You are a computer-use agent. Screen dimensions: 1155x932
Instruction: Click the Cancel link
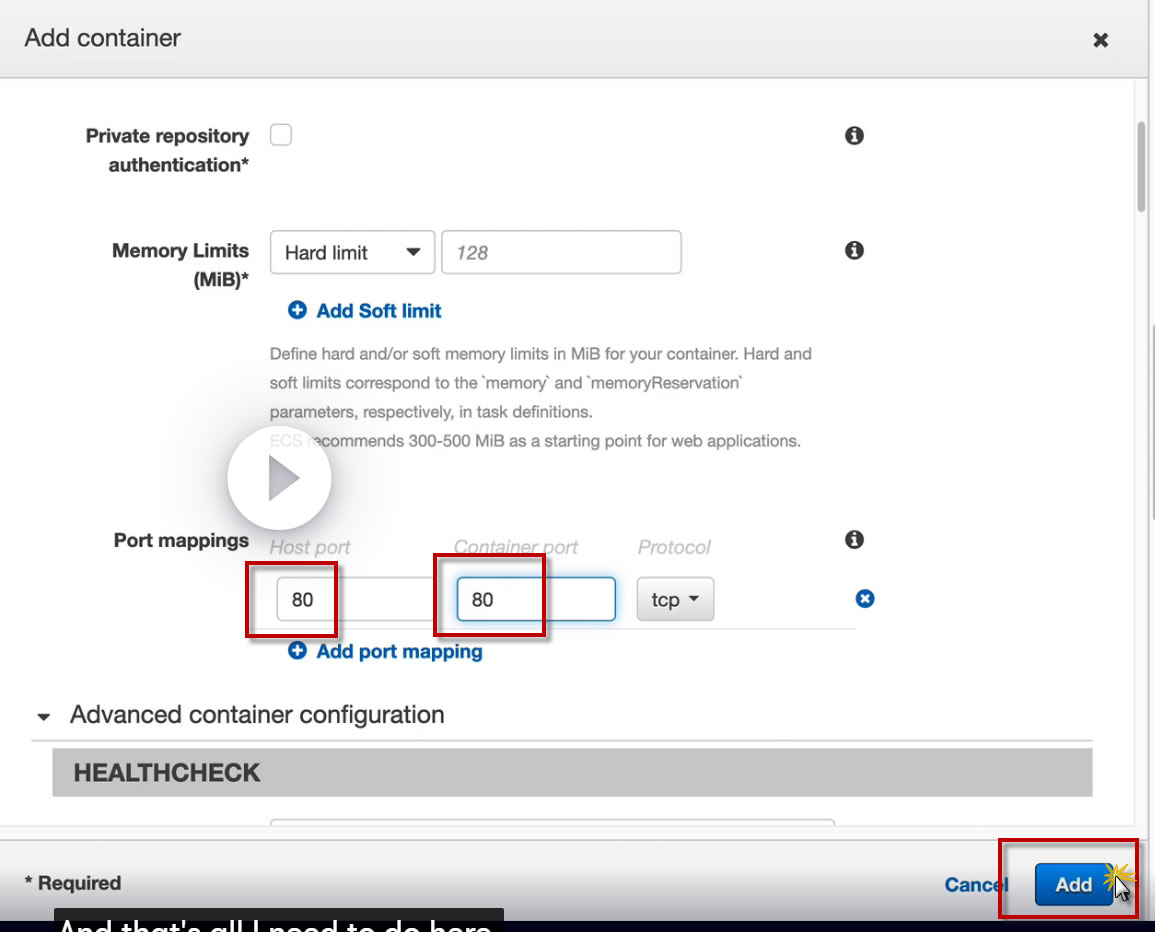[x=976, y=884]
